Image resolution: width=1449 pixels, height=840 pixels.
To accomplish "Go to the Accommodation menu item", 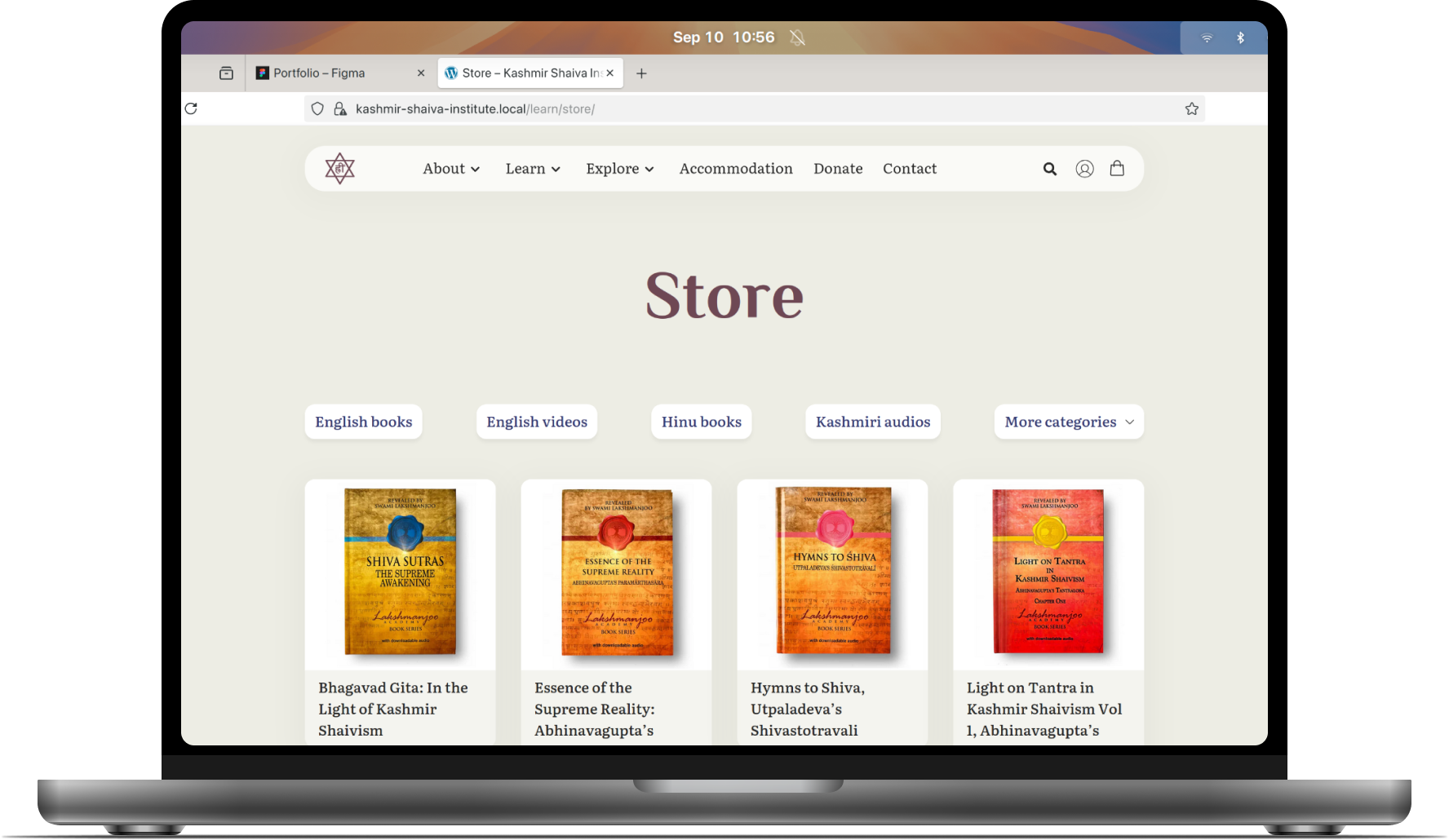I will pos(736,169).
